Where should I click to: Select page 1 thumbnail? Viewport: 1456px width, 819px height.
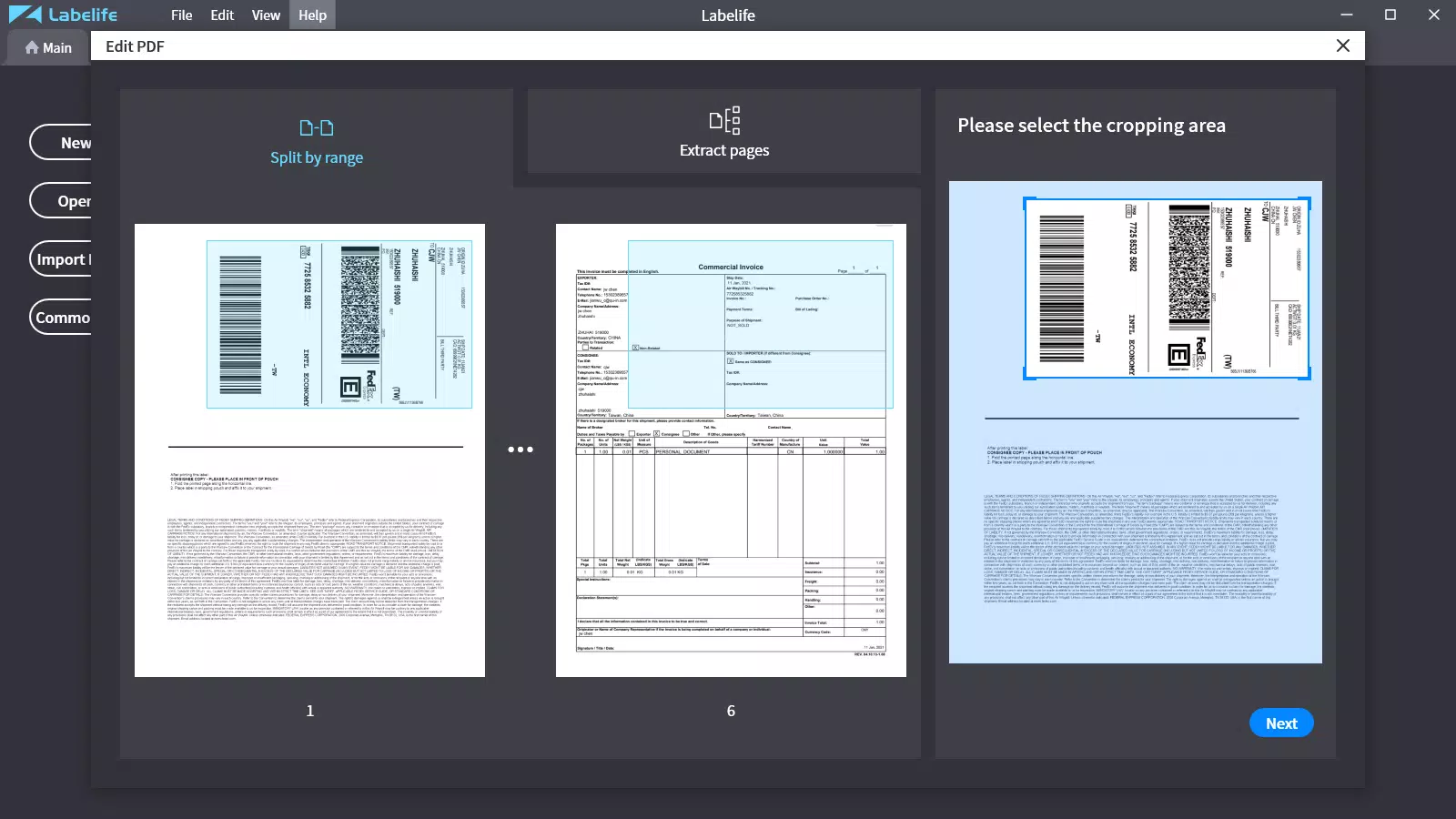(309, 450)
